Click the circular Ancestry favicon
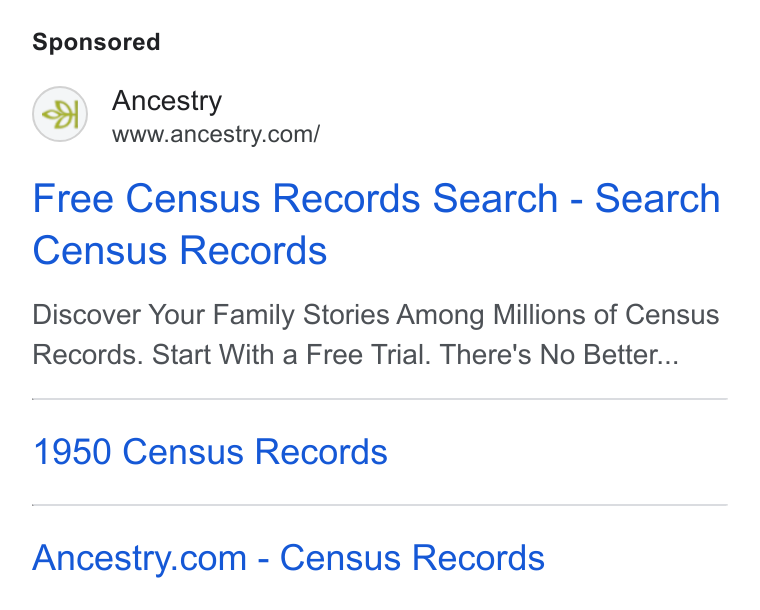Screen dimensions: 760x610 click(60, 114)
